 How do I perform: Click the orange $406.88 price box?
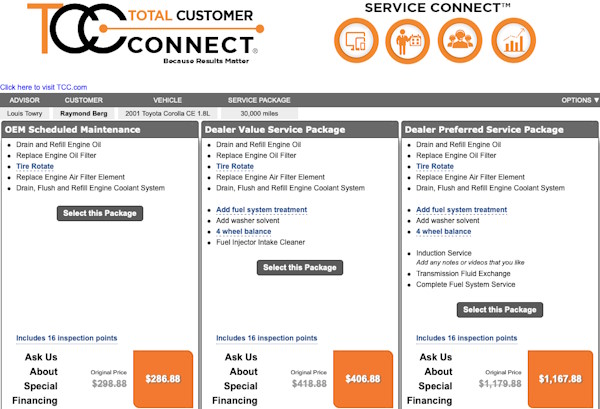point(362,379)
